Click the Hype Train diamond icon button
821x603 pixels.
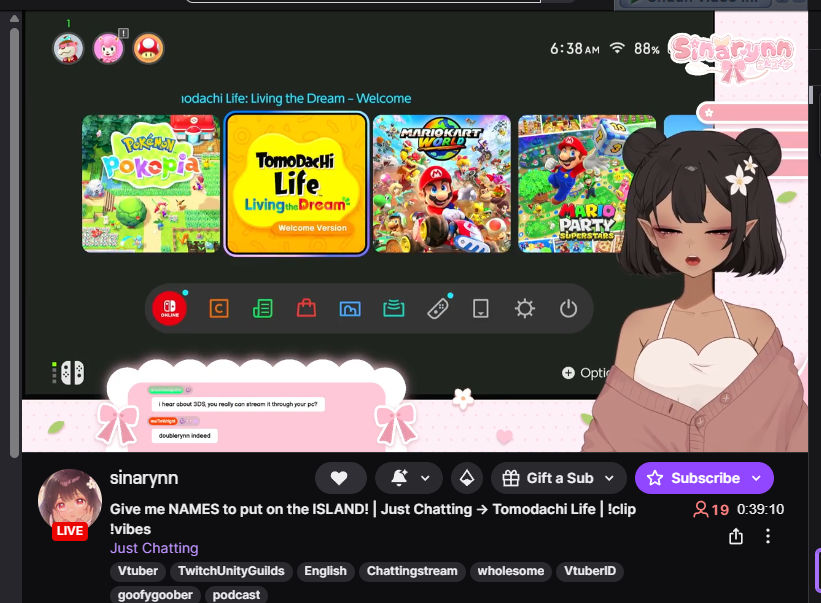click(467, 478)
